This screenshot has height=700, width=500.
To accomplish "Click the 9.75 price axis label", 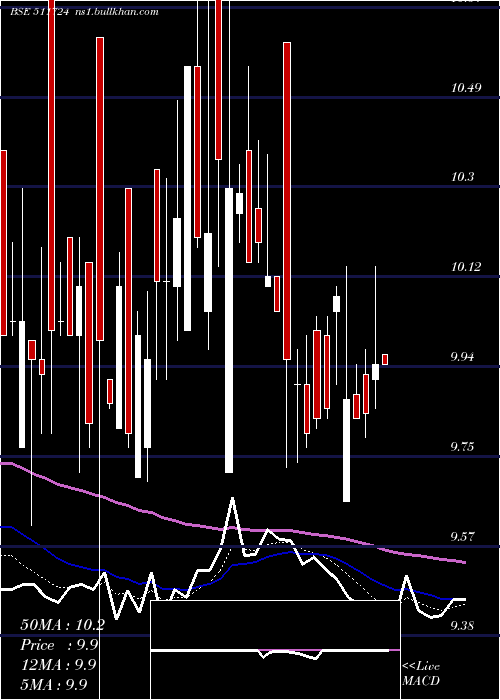I will (x=464, y=447).
